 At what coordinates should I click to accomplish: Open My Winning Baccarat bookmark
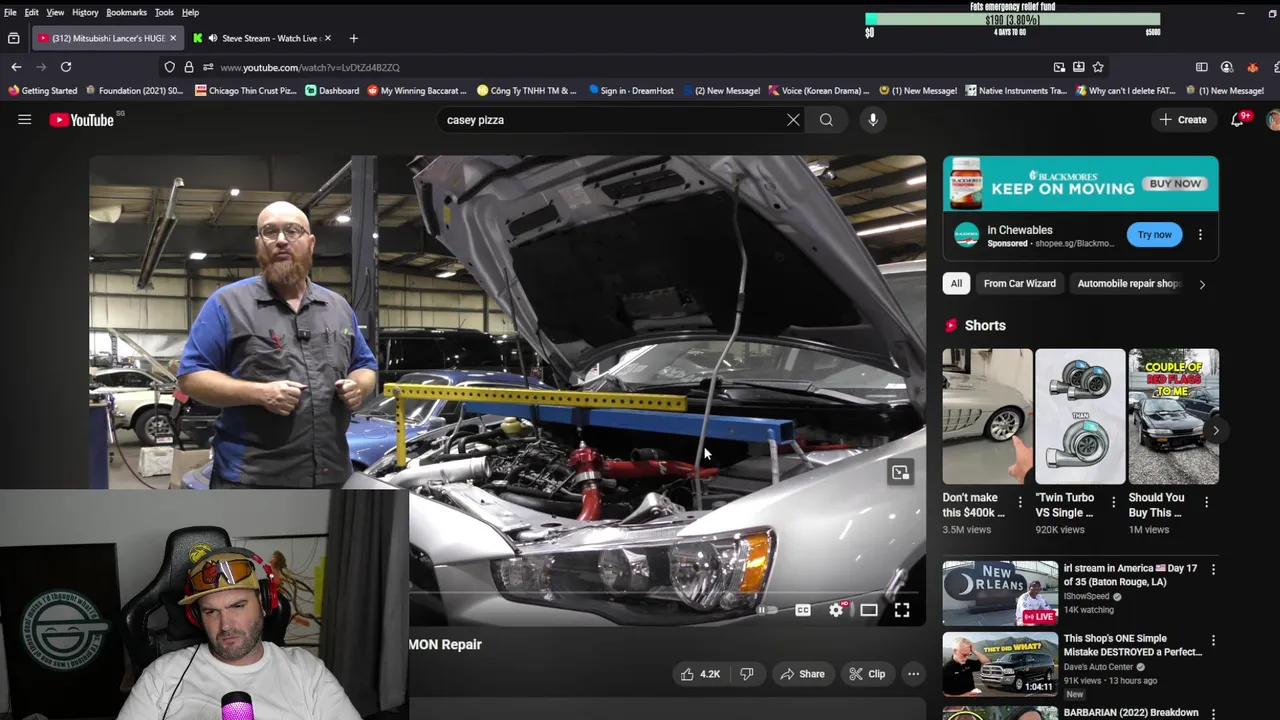pos(418,90)
